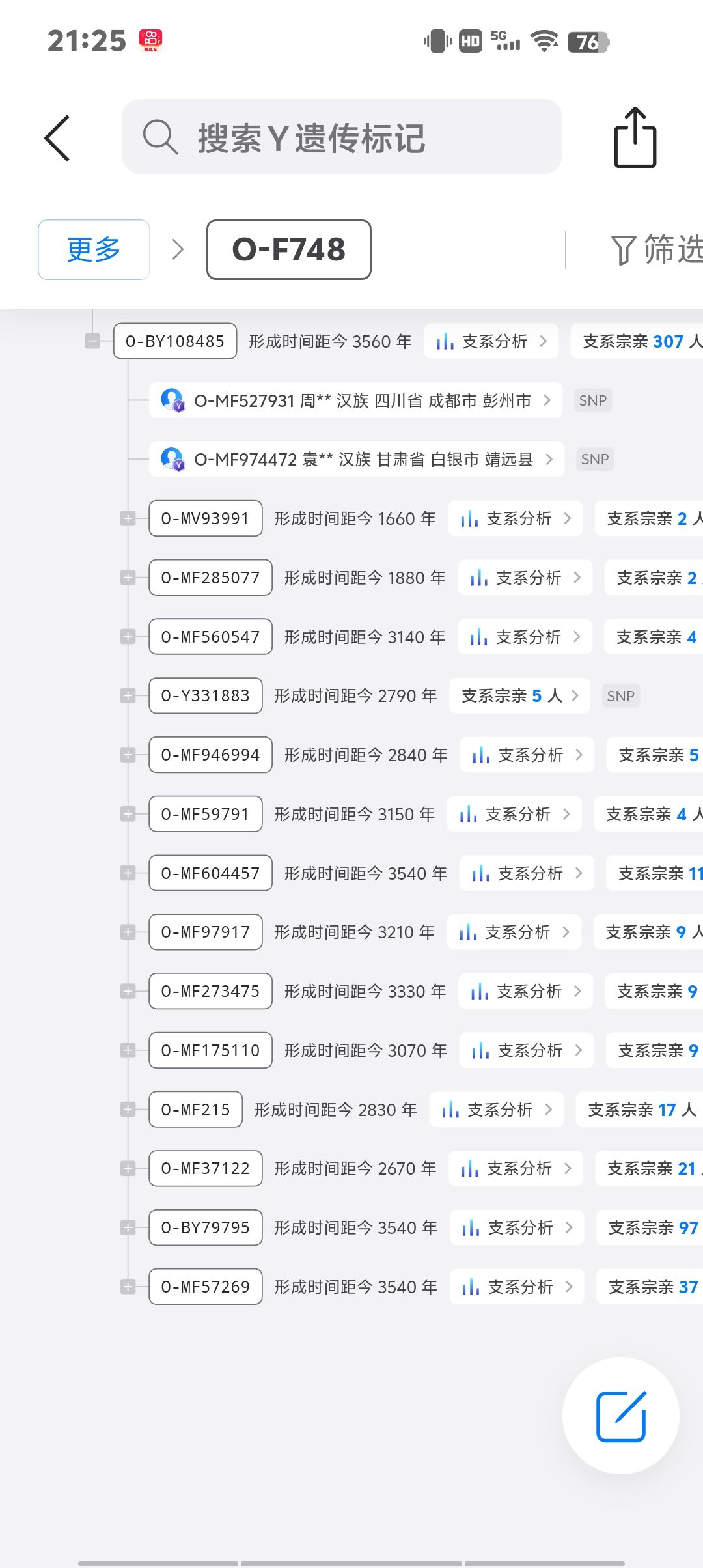Expand the O-MF285077 branch

[128, 578]
